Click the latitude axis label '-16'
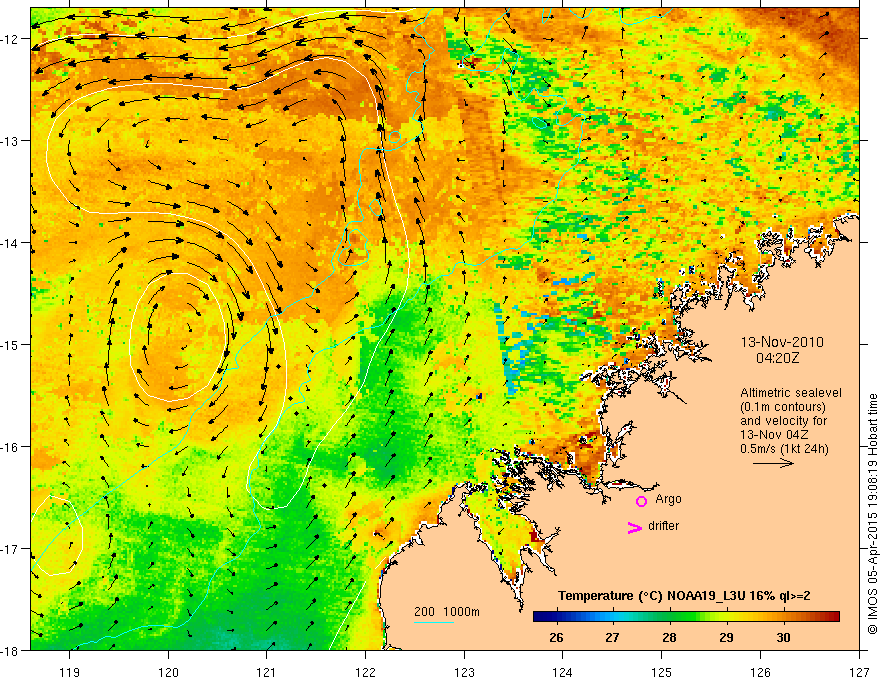The width and height of the screenshot is (880, 680). tap(10, 447)
